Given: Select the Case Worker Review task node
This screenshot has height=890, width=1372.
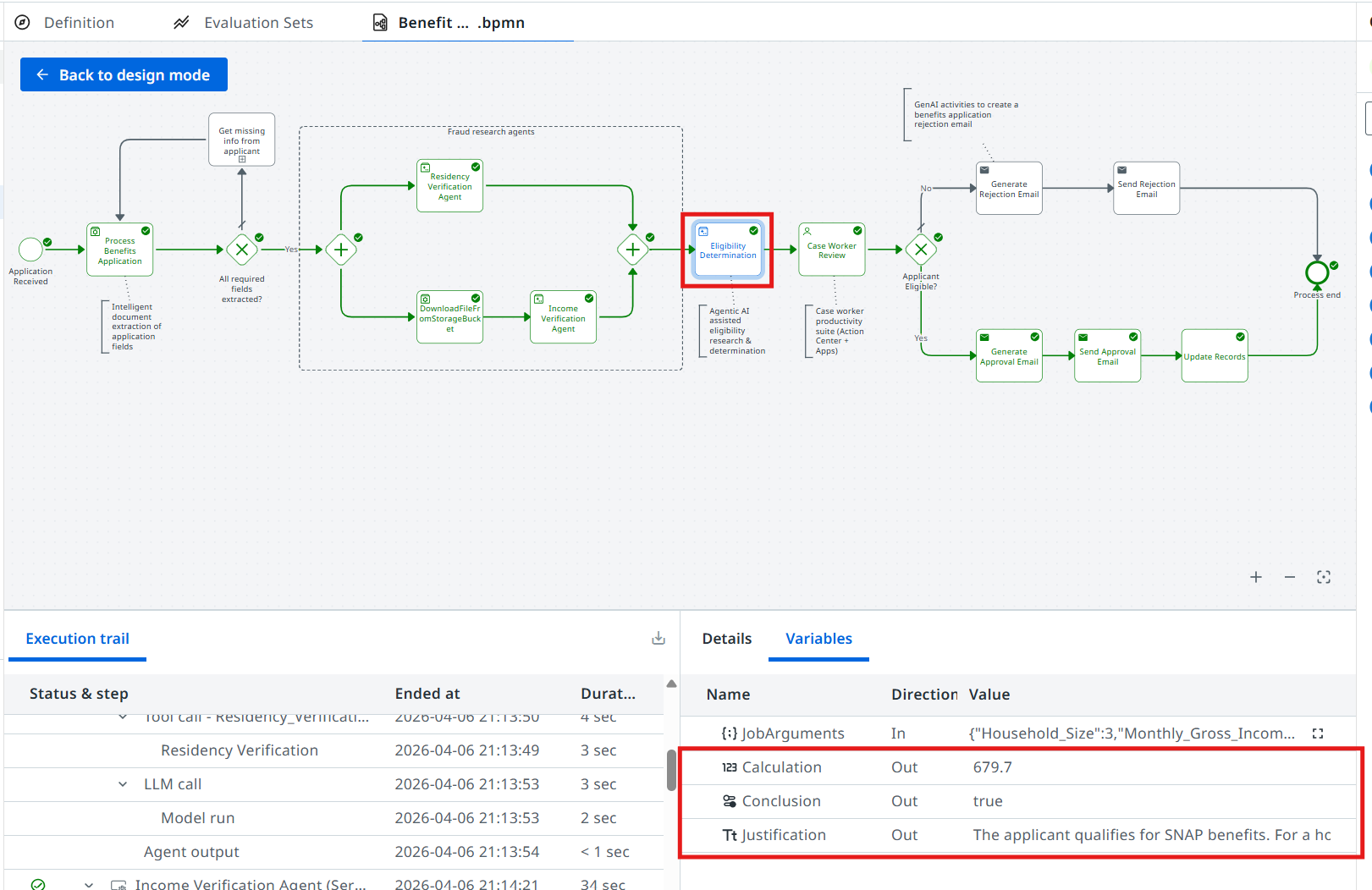Looking at the screenshot, I should 832,250.
